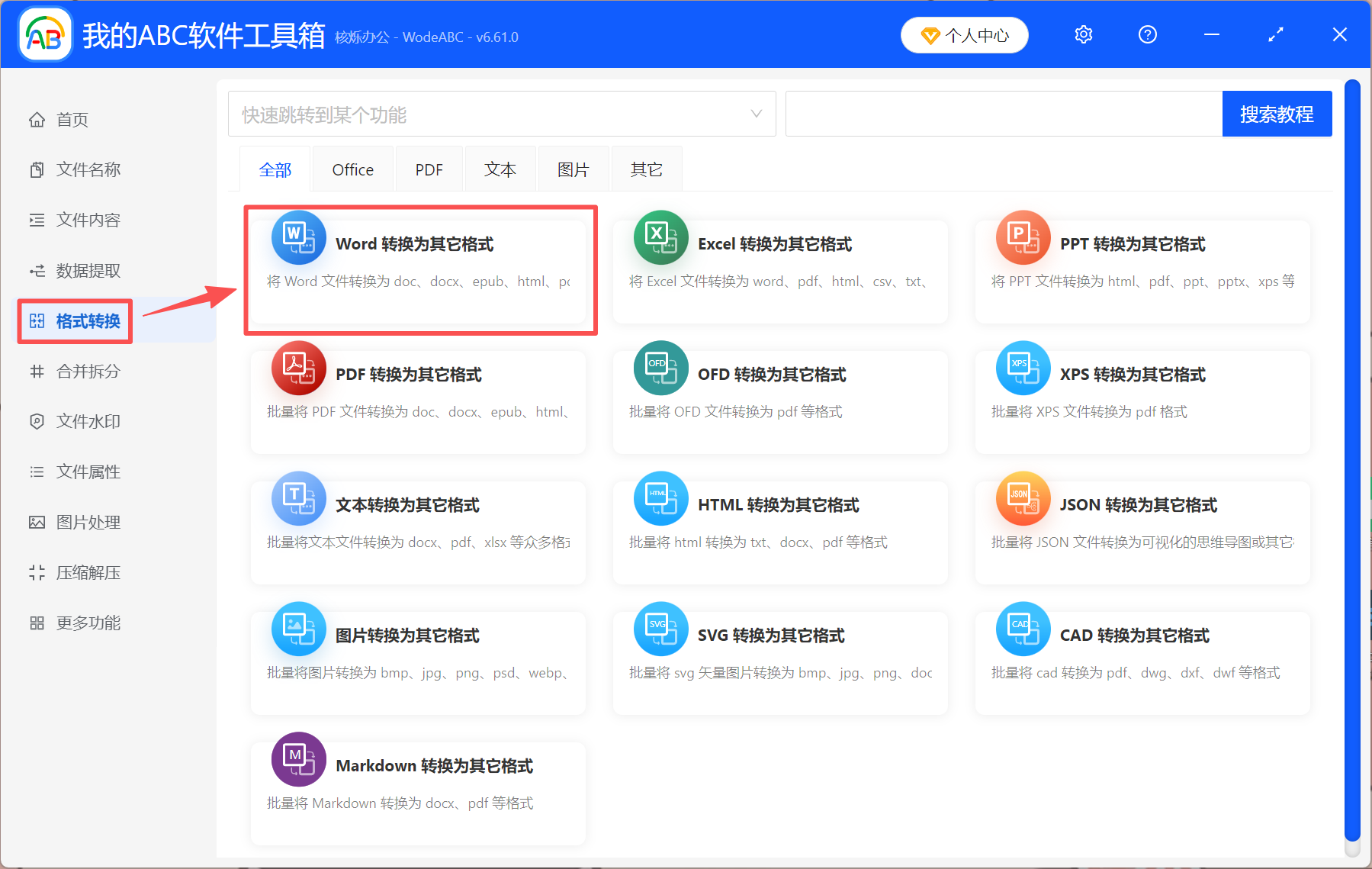Open the Word 转换为其它格式 tool icon

[298, 237]
